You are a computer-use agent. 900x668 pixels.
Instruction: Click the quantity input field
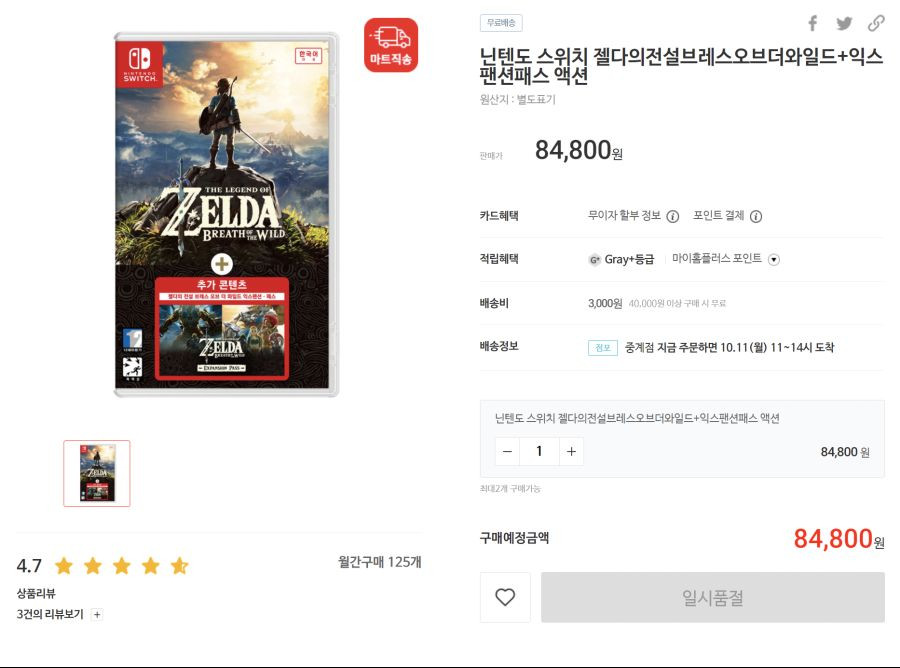tap(539, 451)
